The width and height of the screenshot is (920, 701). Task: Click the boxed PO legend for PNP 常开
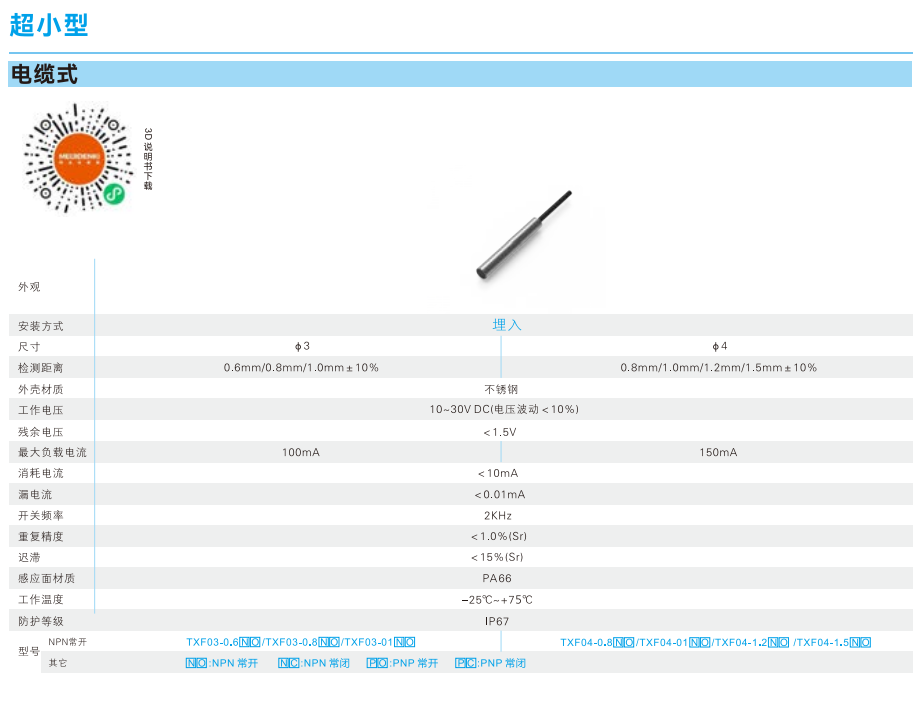pos(377,663)
